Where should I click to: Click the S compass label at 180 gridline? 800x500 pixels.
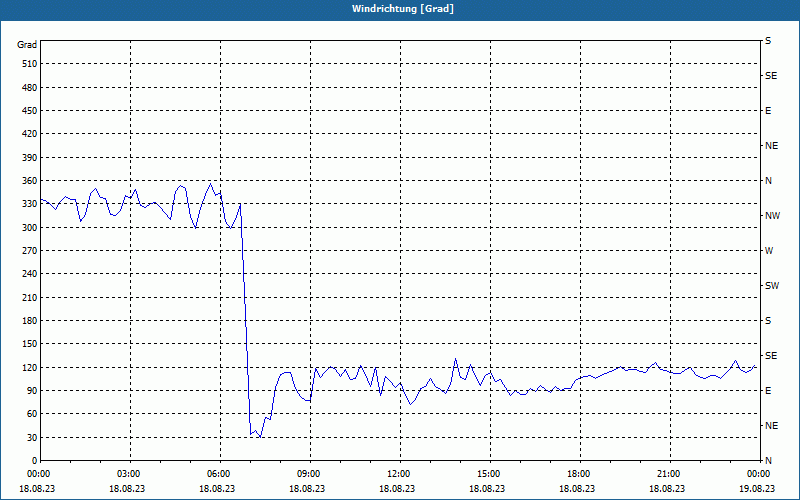(768, 321)
